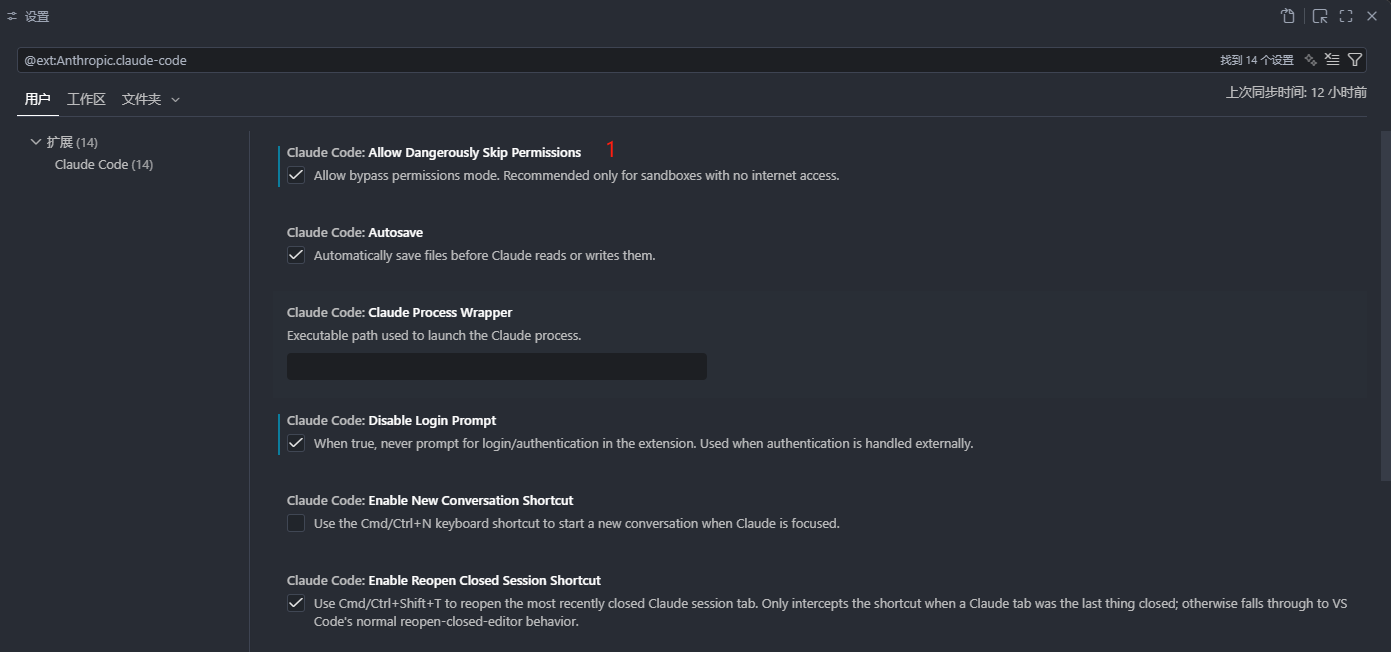The width and height of the screenshot is (1391, 652).
Task: Click the Claude Process Wrapper setting title
Action: [400, 312]
